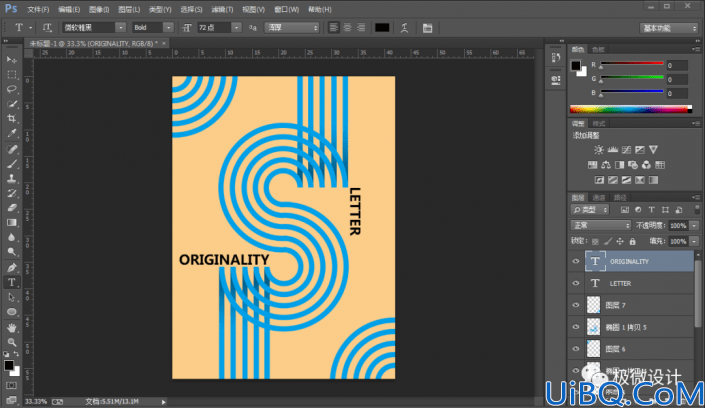705x408 pixels.
Task: Open the 基本功能 workspace dropdown
Action: 669,28
